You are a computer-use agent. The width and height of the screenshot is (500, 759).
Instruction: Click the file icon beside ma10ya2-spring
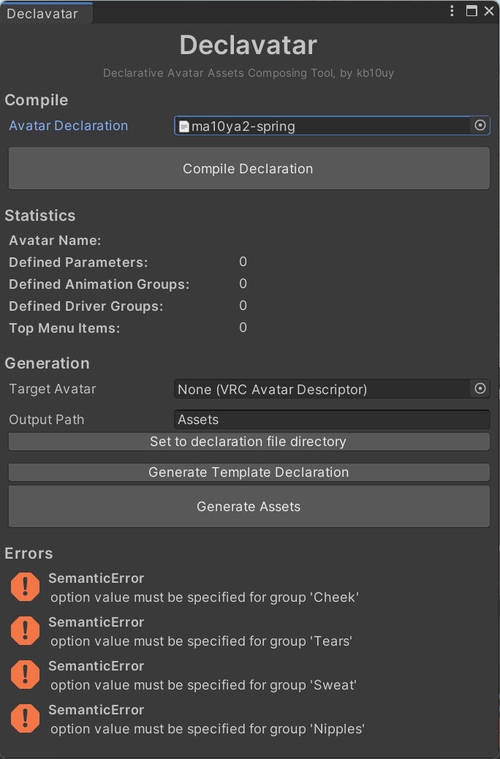click(x=184, y=126)
